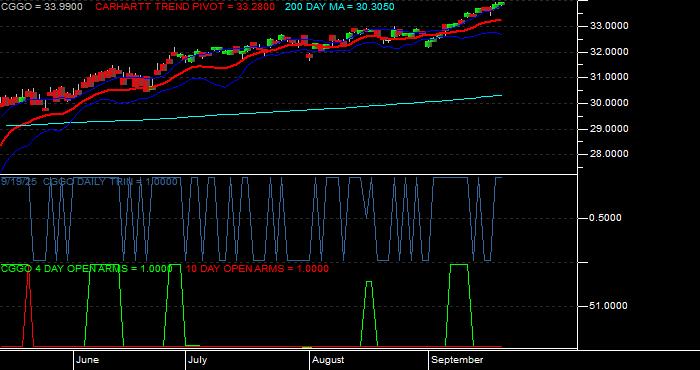Click the CGGO = 33.9900 price label
The image size is (700, 370).
tap(42, 7)
